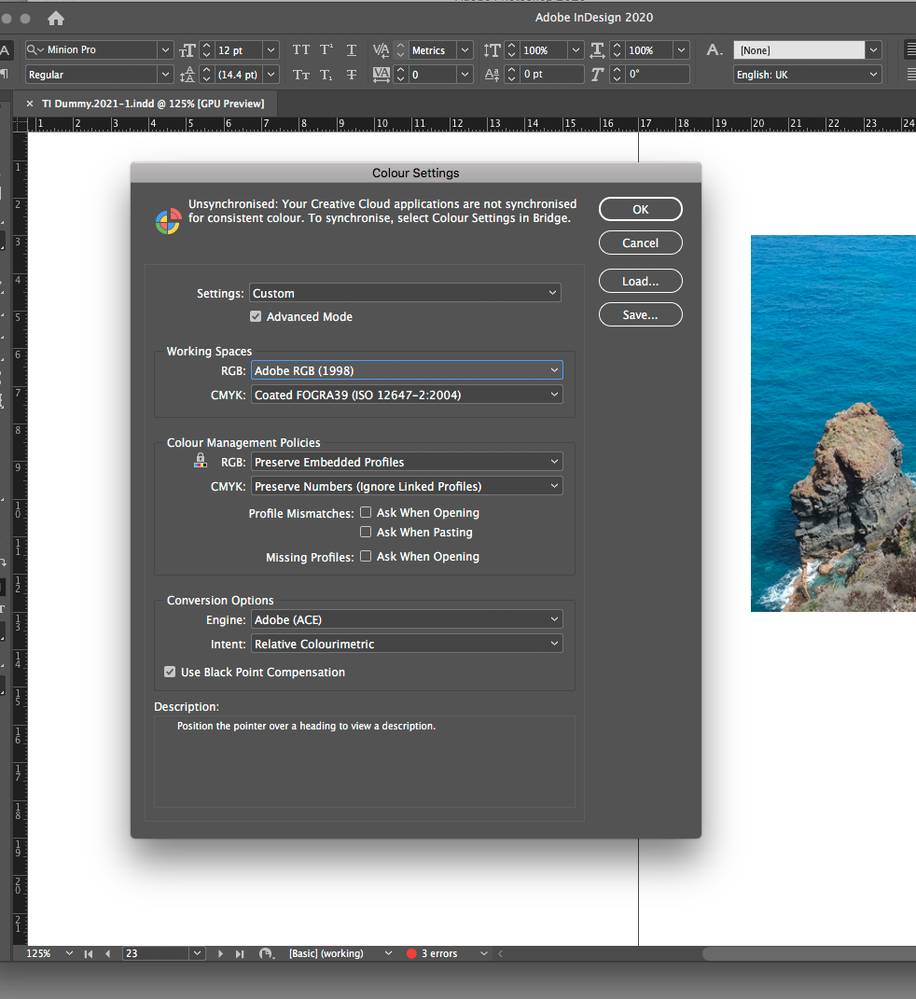Open the Engine Adobe (ACE) dropdown
Screen dimensions: 916x999
[x=407, y=619]
